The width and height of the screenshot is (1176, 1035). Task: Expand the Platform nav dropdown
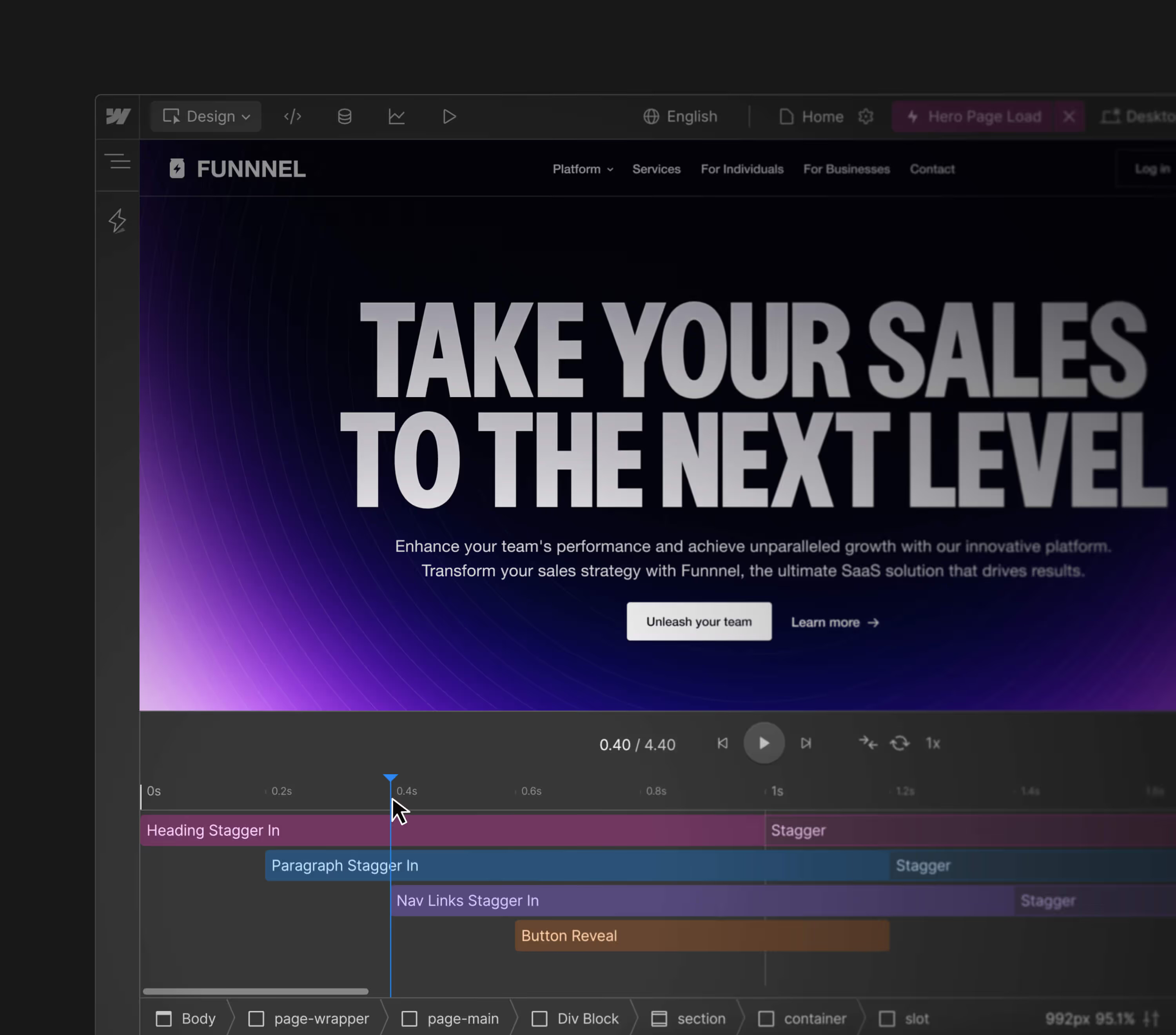582,169
